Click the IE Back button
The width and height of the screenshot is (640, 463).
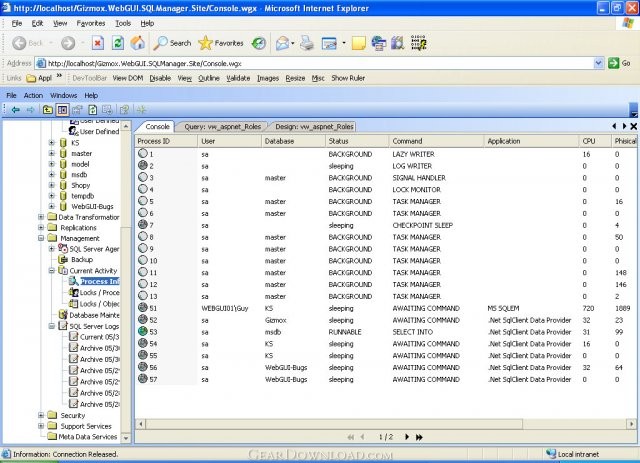click(28, 43)
